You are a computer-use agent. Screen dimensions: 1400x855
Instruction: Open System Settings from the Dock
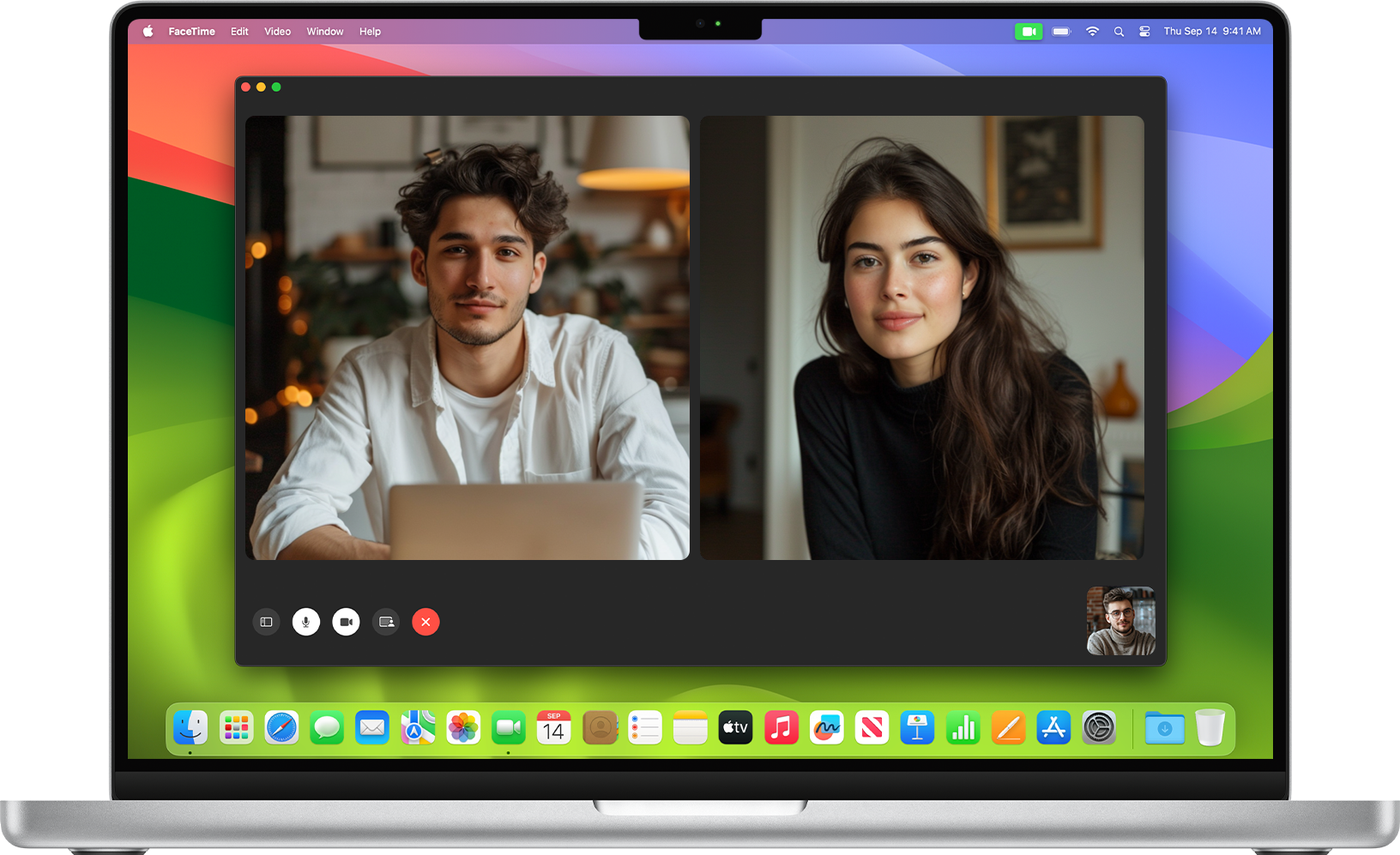1099,728
